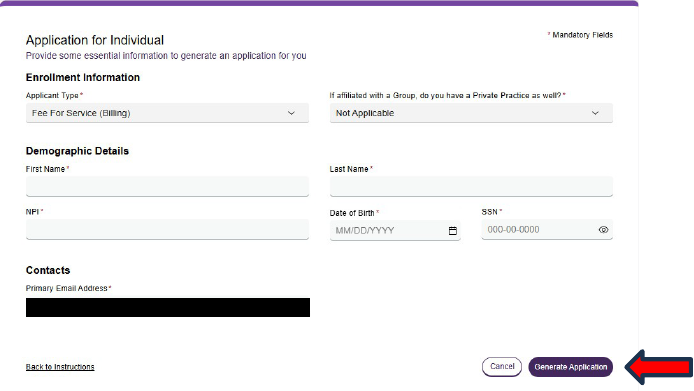Open the Applicant Type dropdown
The image size is (694, 391).
167,113
